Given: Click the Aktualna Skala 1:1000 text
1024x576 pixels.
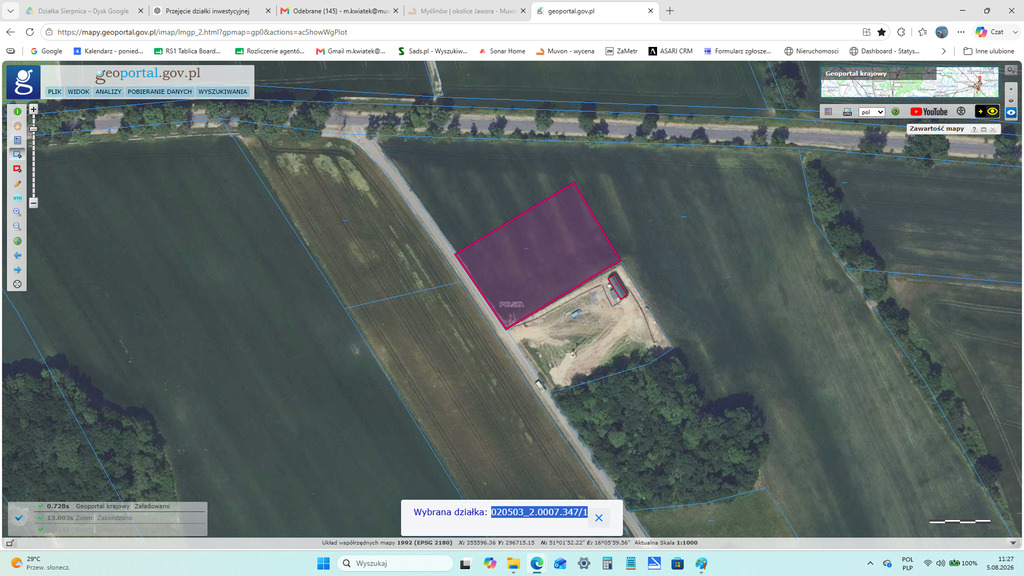Looking at the screenshot, I should pos(665,543).
